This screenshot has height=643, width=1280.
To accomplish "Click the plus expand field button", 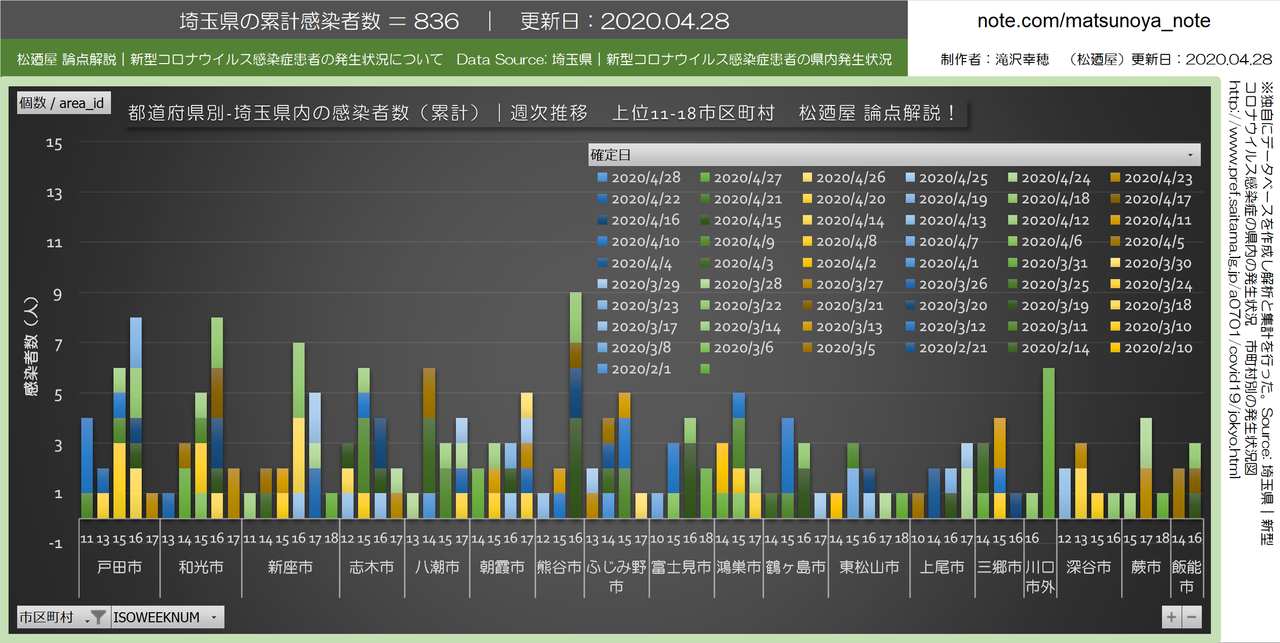I will click(x=1171, y=617).
